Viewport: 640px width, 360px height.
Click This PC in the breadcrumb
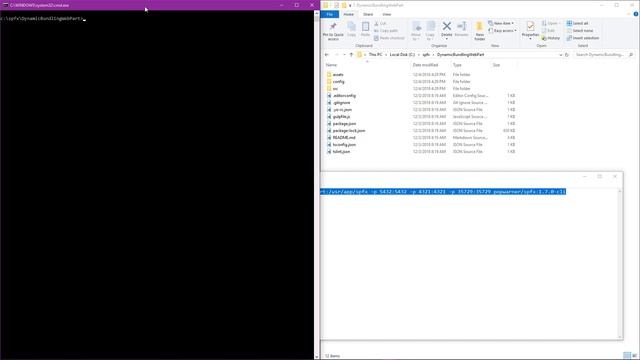[375, 55]
